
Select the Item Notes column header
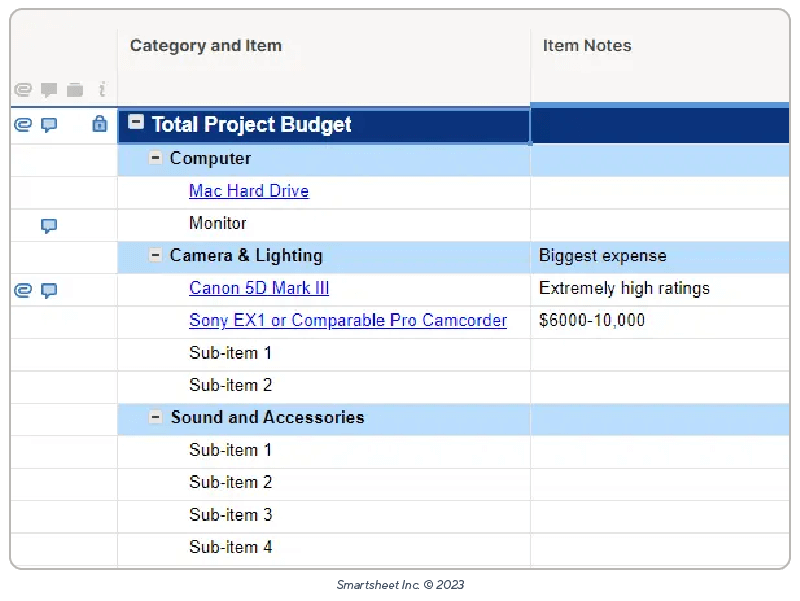point(586,45)
